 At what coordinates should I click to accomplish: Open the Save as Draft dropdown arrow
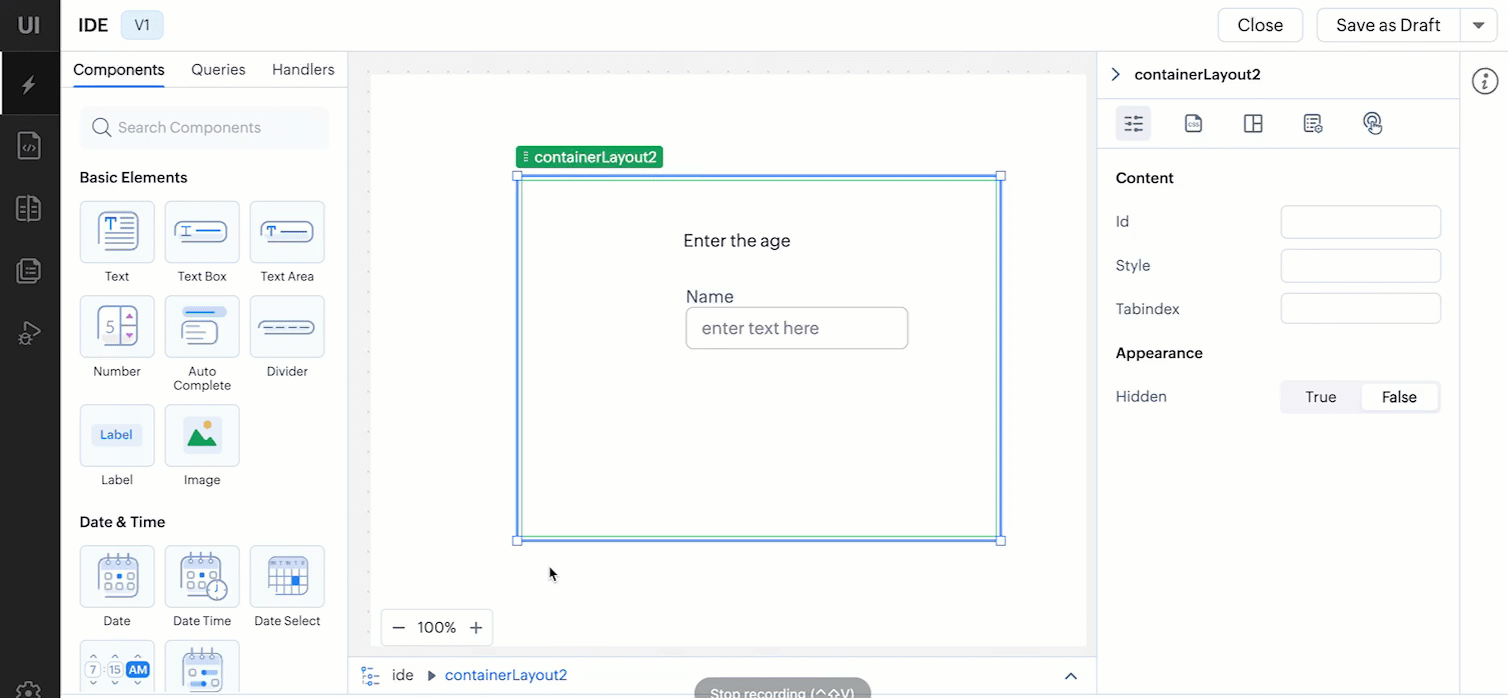(1478, 25)
